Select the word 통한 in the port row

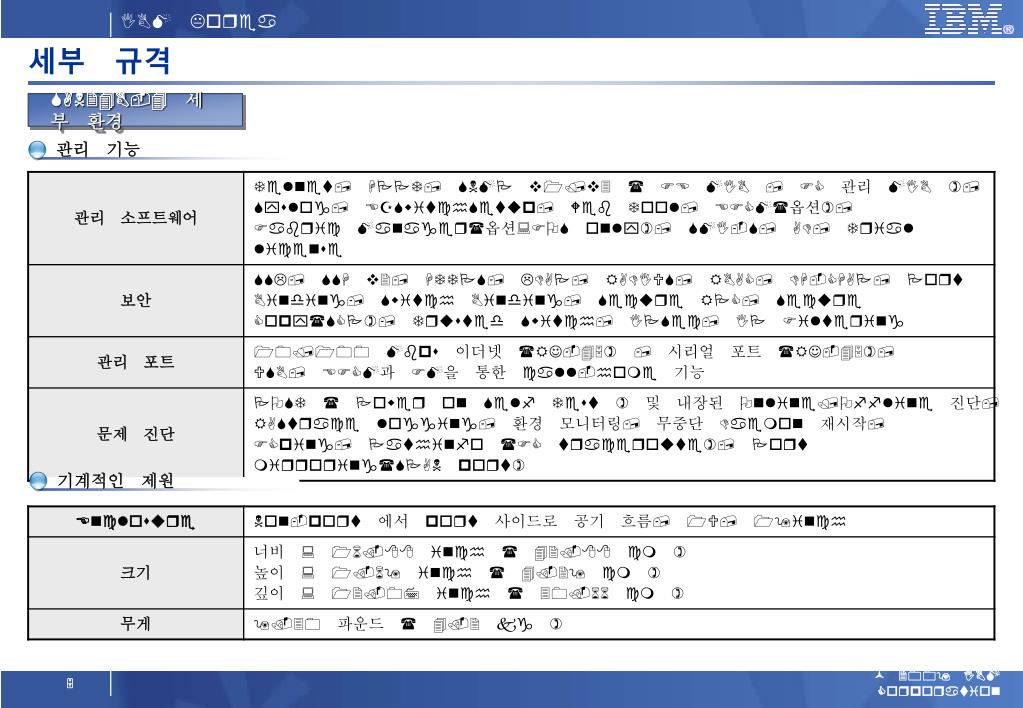pyautogui.click(x=490, y=372)
